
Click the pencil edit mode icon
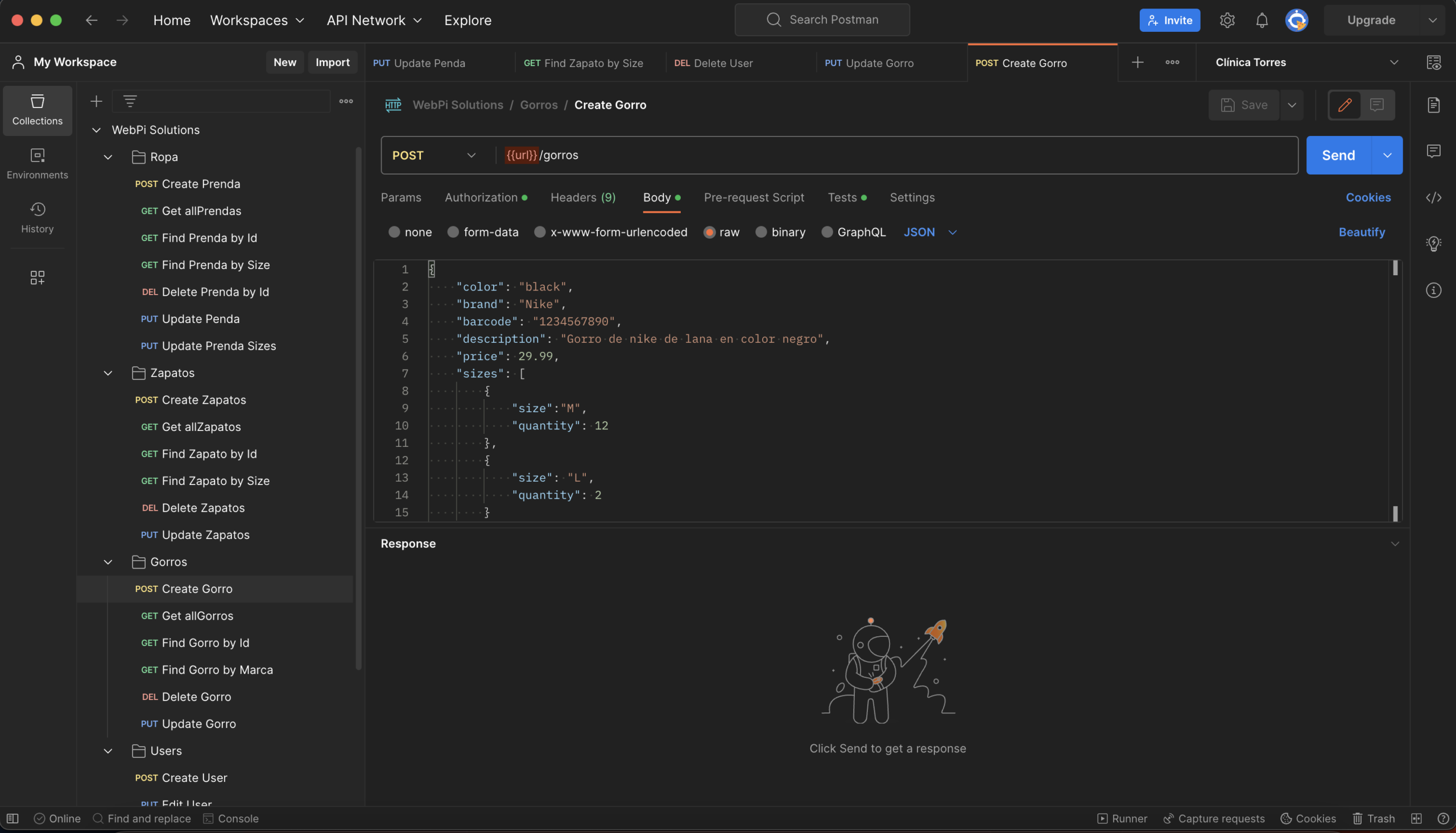[x=1345, y=105]
